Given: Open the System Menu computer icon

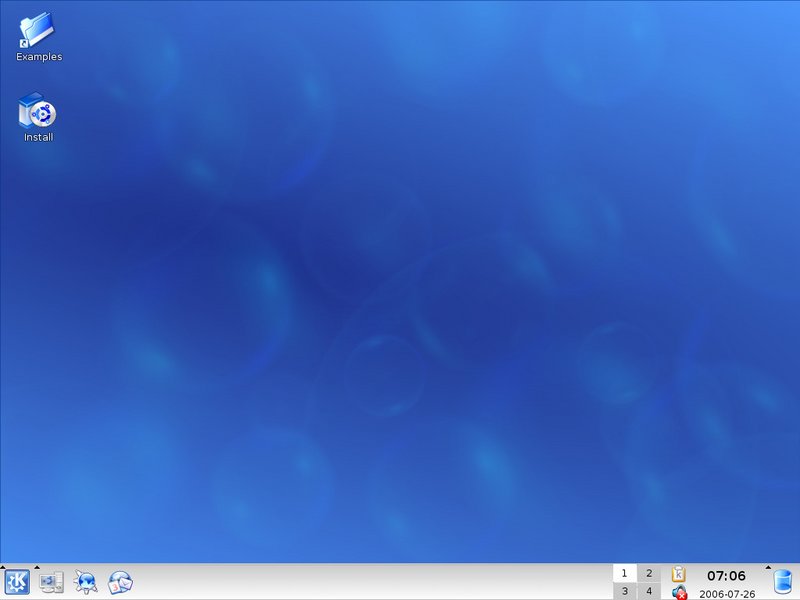Looking at the screenshot, I should (51, 582).
